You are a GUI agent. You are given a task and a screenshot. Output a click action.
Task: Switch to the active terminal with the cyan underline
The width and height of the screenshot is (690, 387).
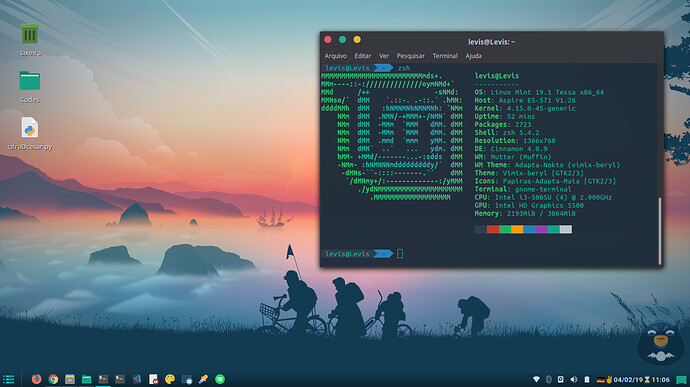coord(103,379)
